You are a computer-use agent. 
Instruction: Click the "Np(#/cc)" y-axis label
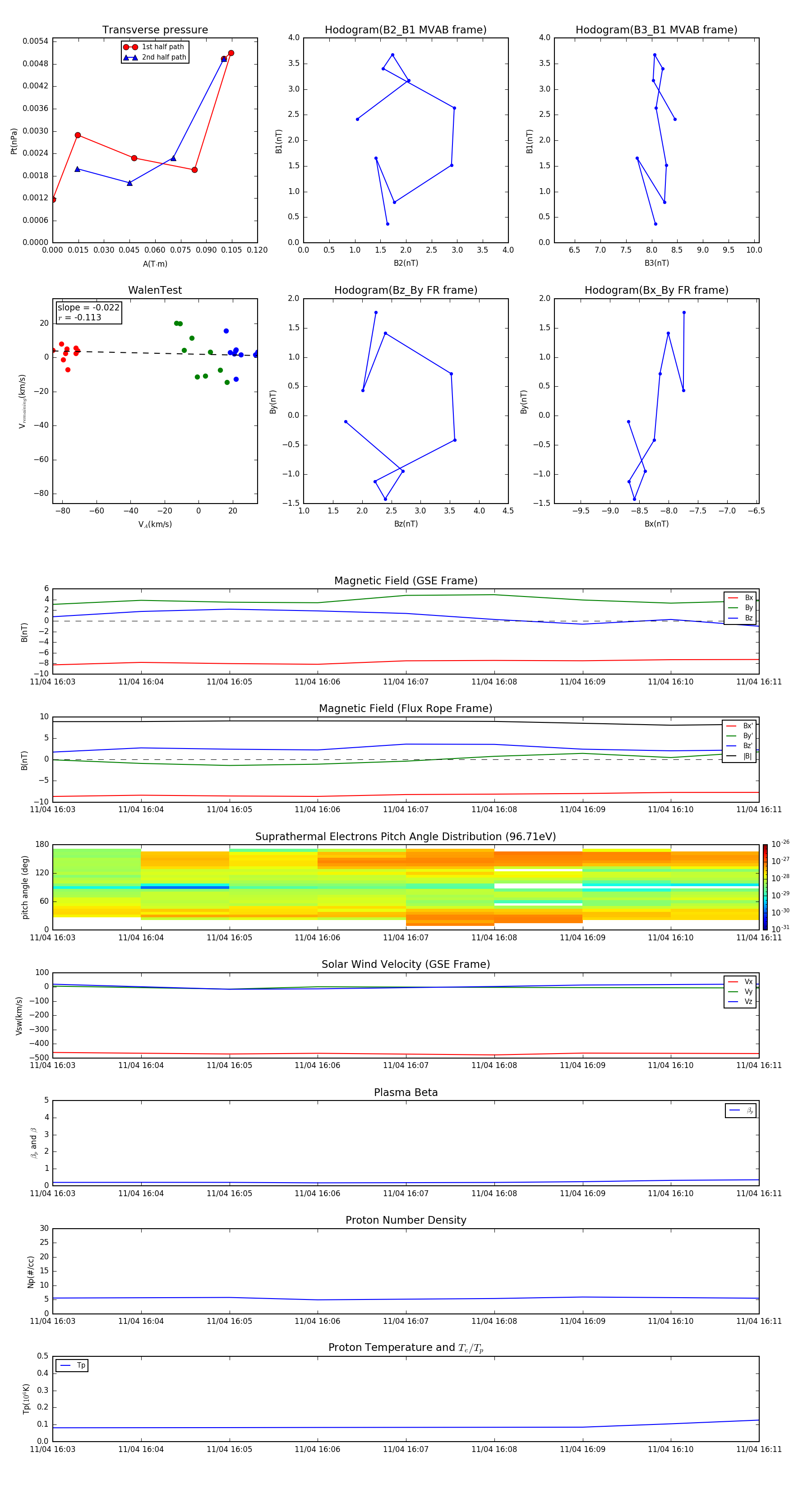(31, 1271)
